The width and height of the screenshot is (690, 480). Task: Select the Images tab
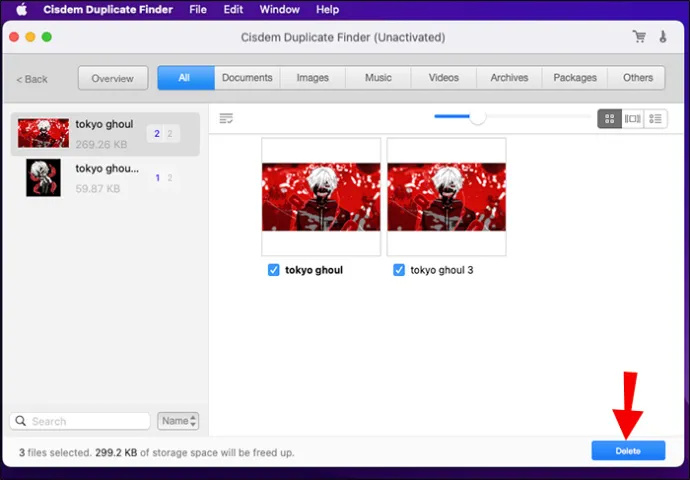click(x=312, y=78)
